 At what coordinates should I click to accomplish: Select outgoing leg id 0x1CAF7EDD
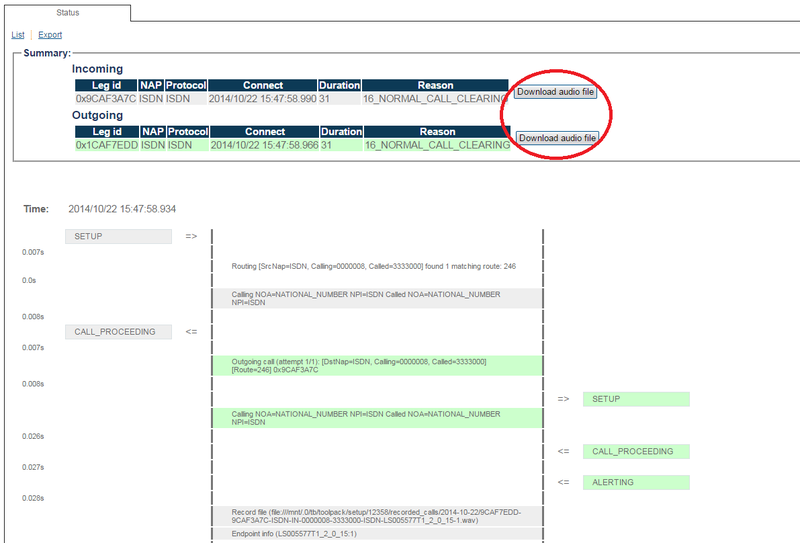click(x=106, y=145)
